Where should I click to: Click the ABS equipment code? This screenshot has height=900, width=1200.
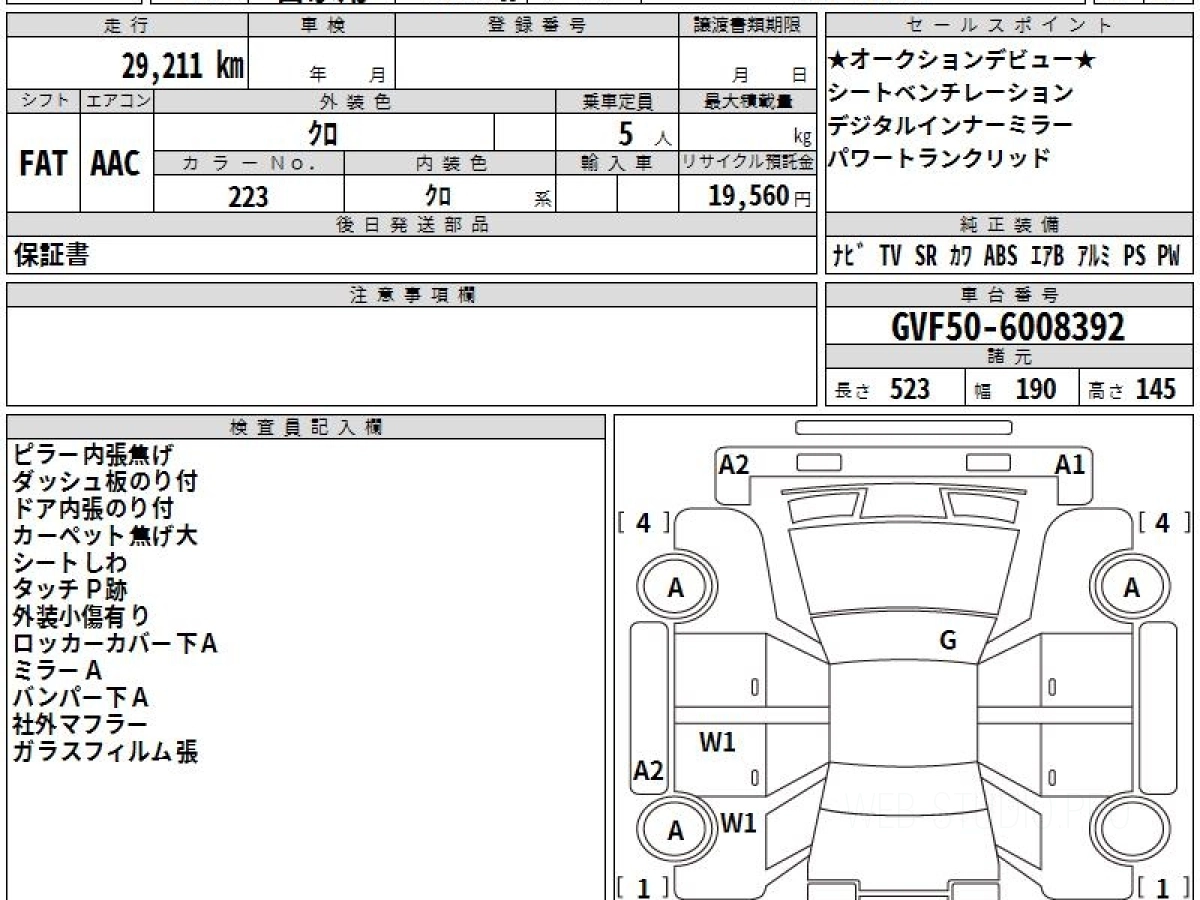1000,256
